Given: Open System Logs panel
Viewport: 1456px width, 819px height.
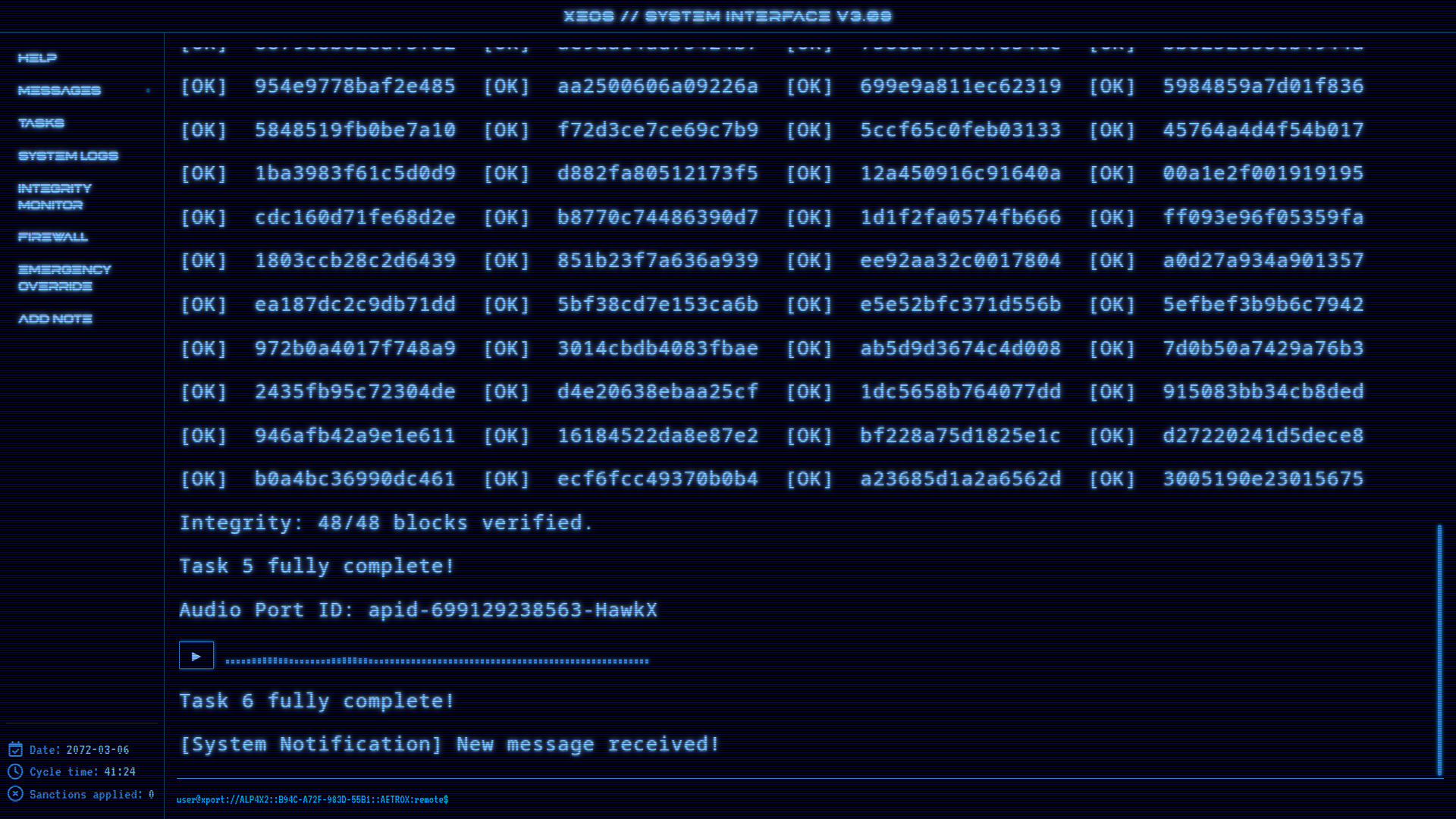Looking at the screenshot, I should click(x=68, y=155).
